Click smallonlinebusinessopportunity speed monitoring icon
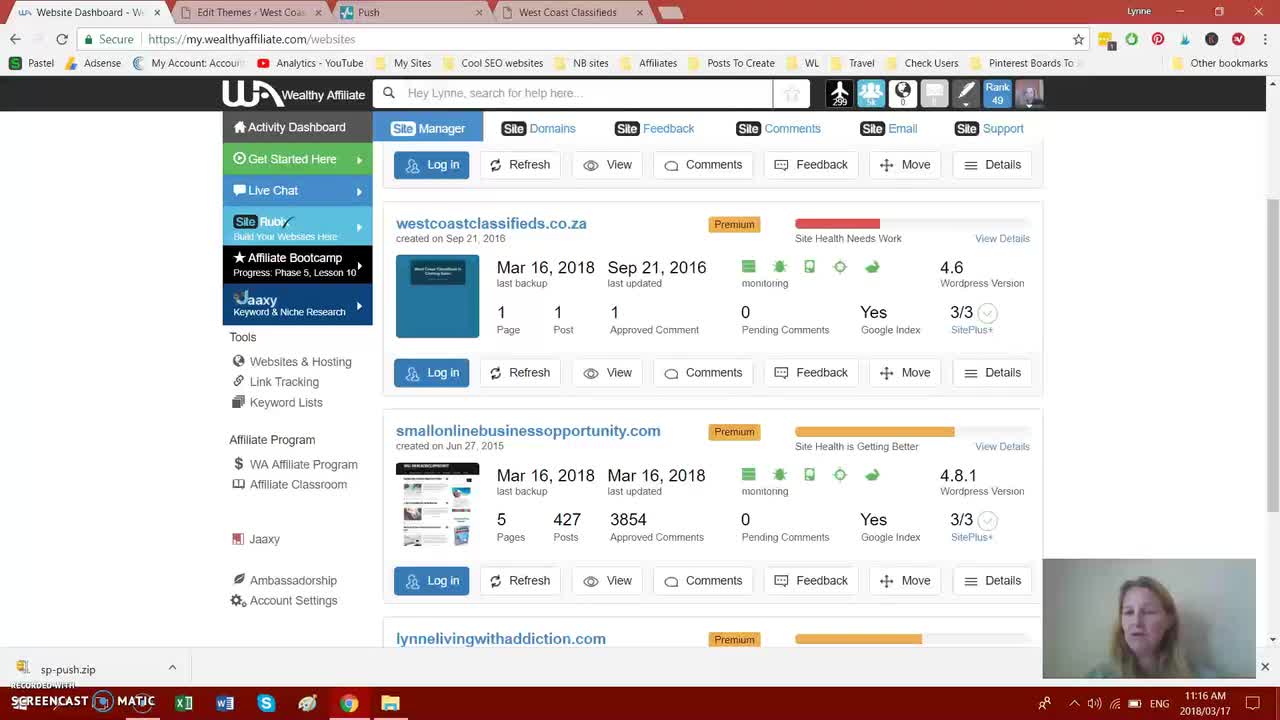Screen dimensions: 1280x720 pos(872,475)
